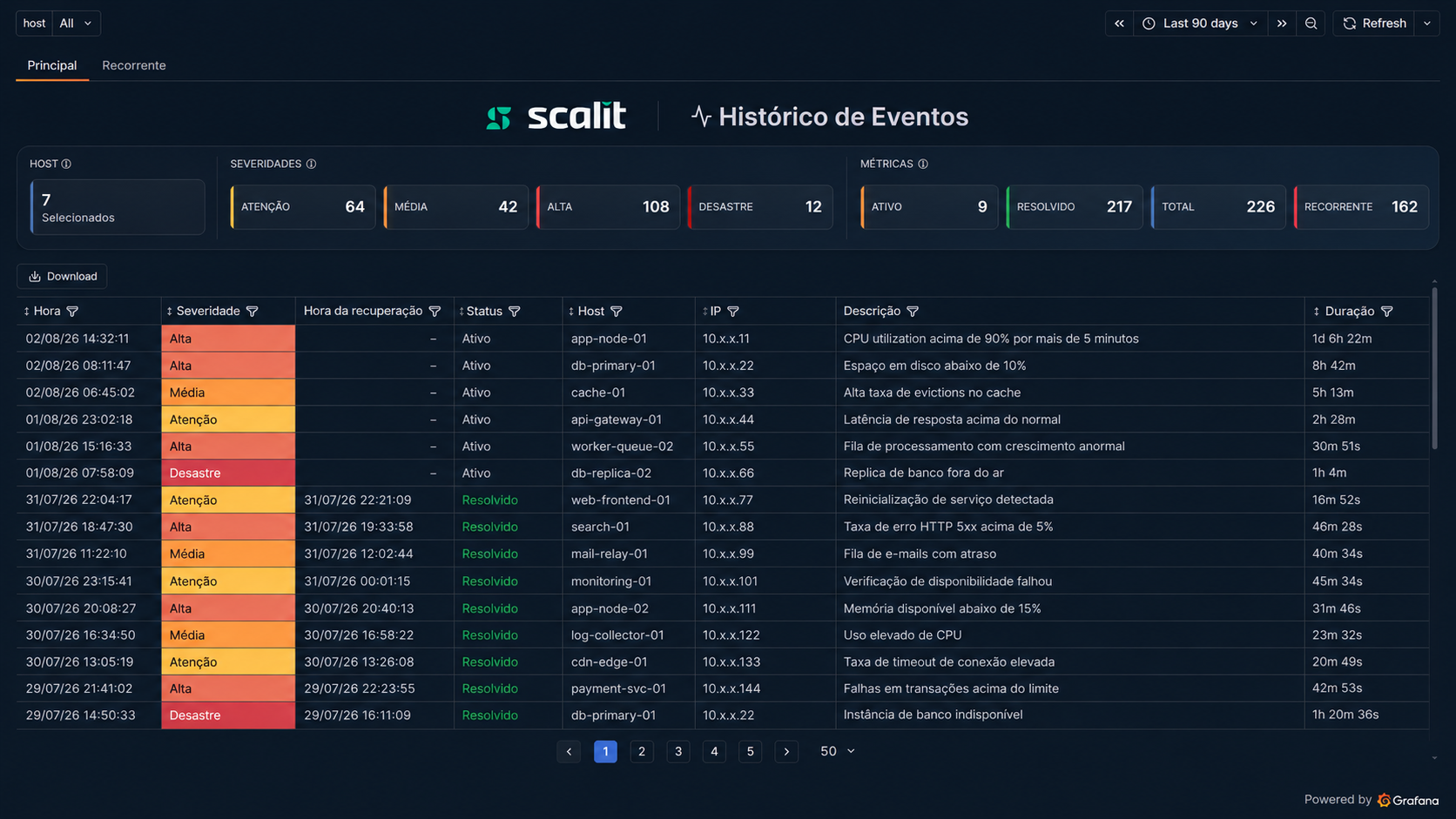Open filter for Descrição column

point(913,312)
